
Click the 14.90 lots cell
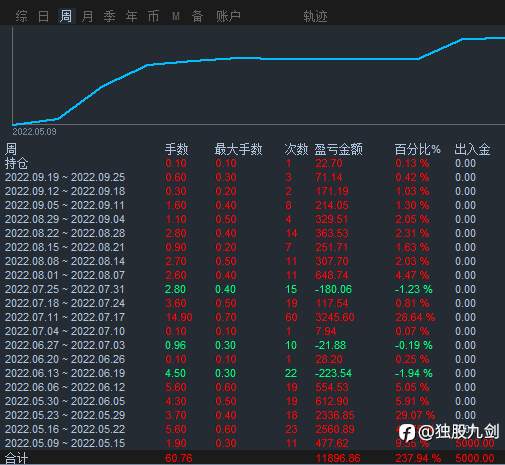click(179, 317)
